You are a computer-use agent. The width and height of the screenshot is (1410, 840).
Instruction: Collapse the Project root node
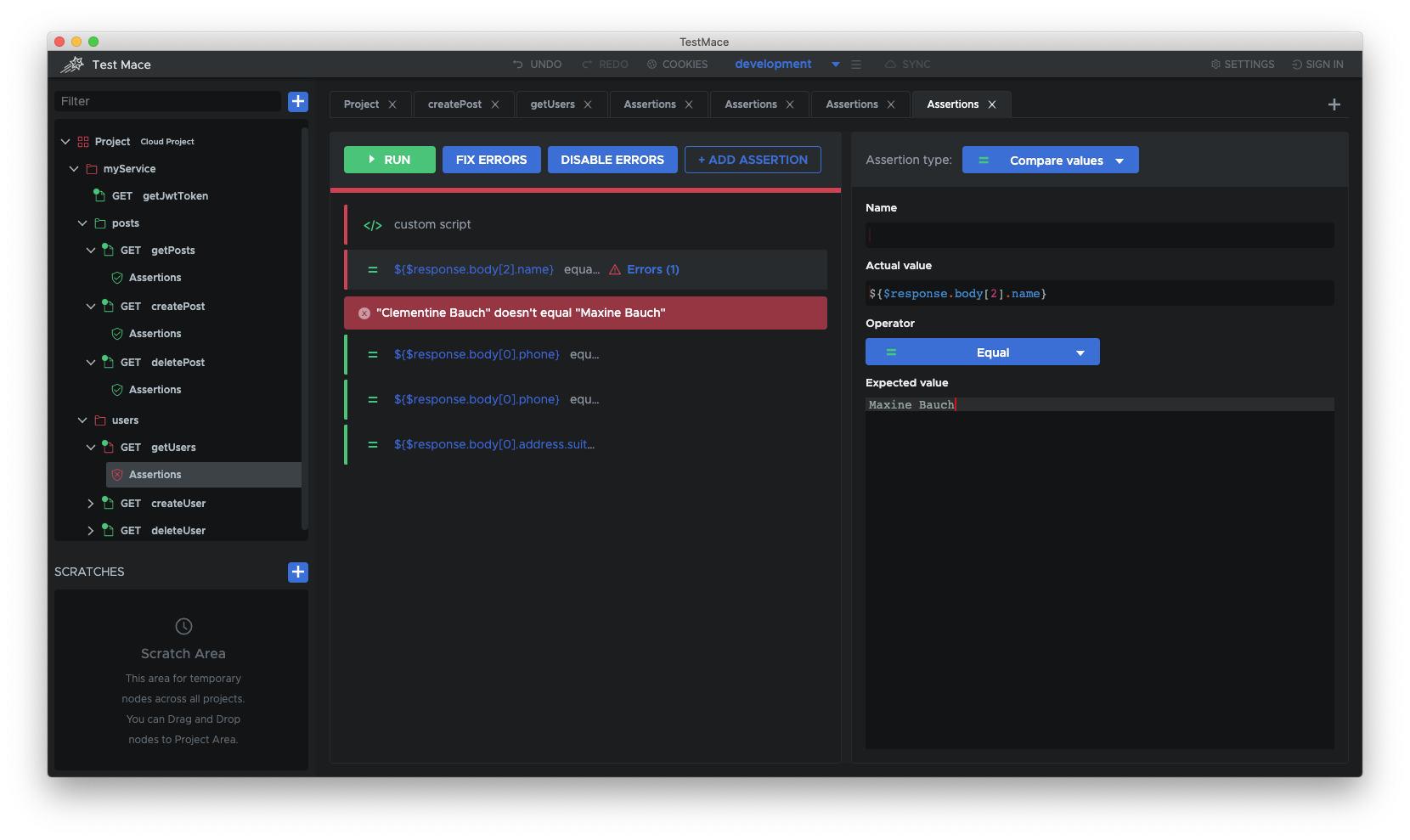[65, 142]
